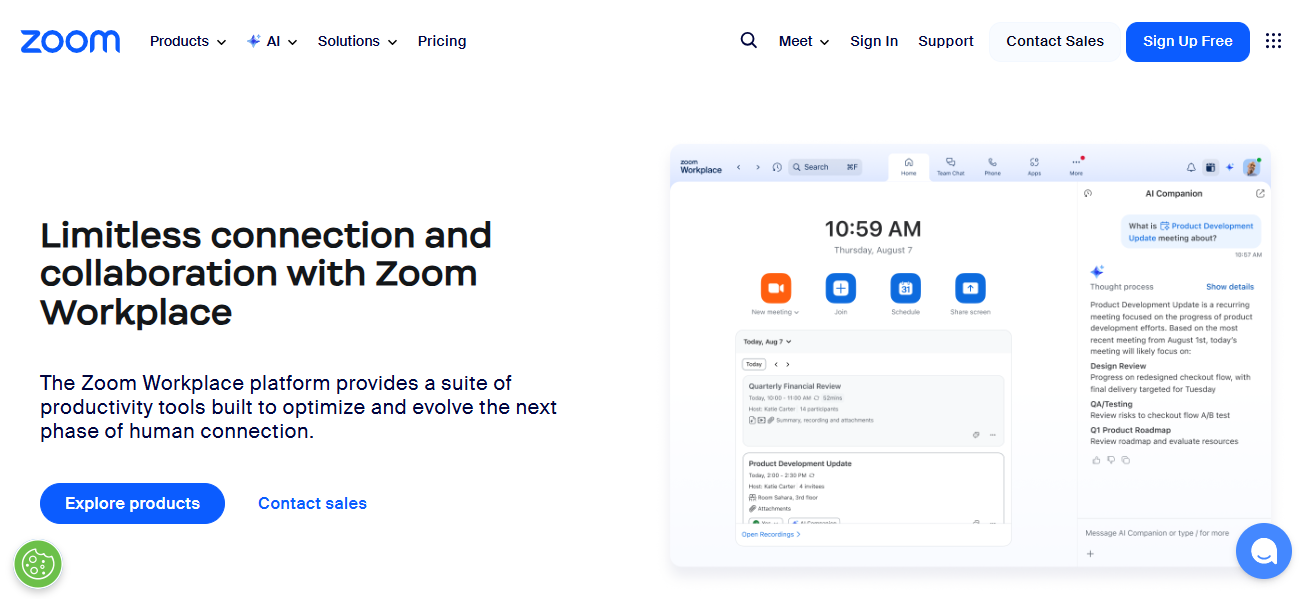Viewport: 1312px width, 599px height.
Task: Click the thumbs up icon under the AI response
Action: pyautogui.click(x=1096, y=460)
